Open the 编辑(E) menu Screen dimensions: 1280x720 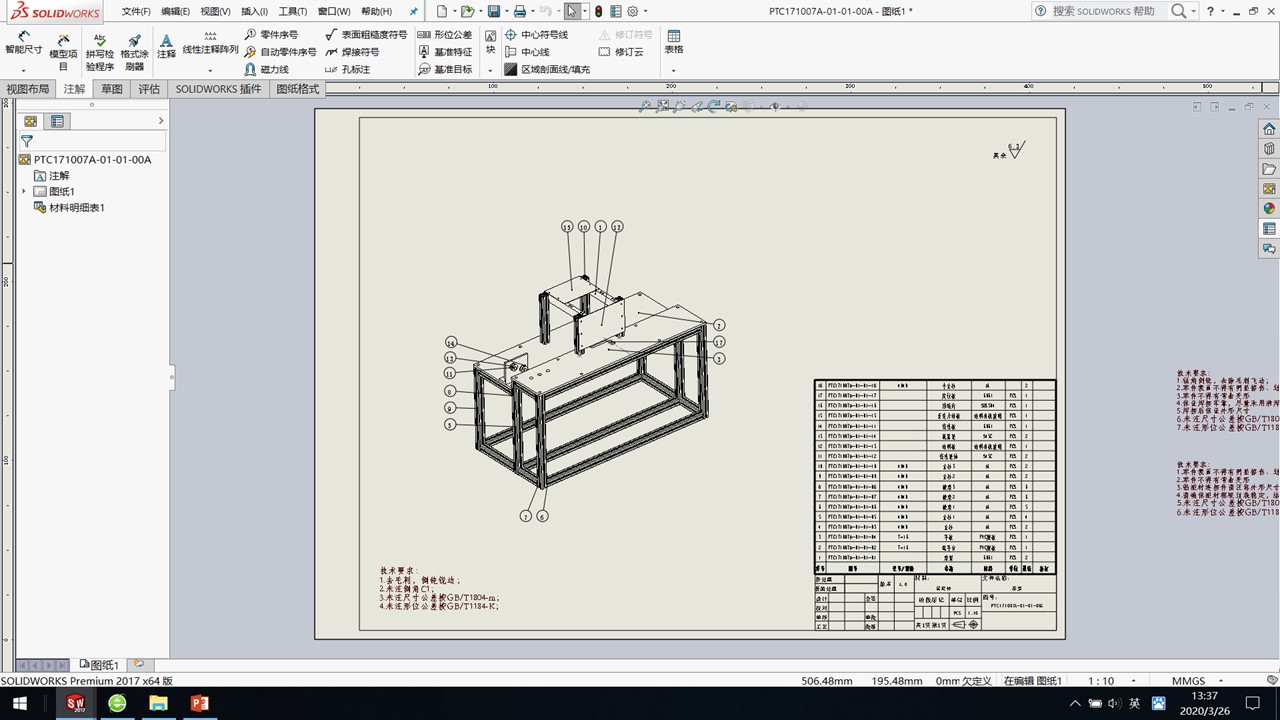click(x=175, y=11)
